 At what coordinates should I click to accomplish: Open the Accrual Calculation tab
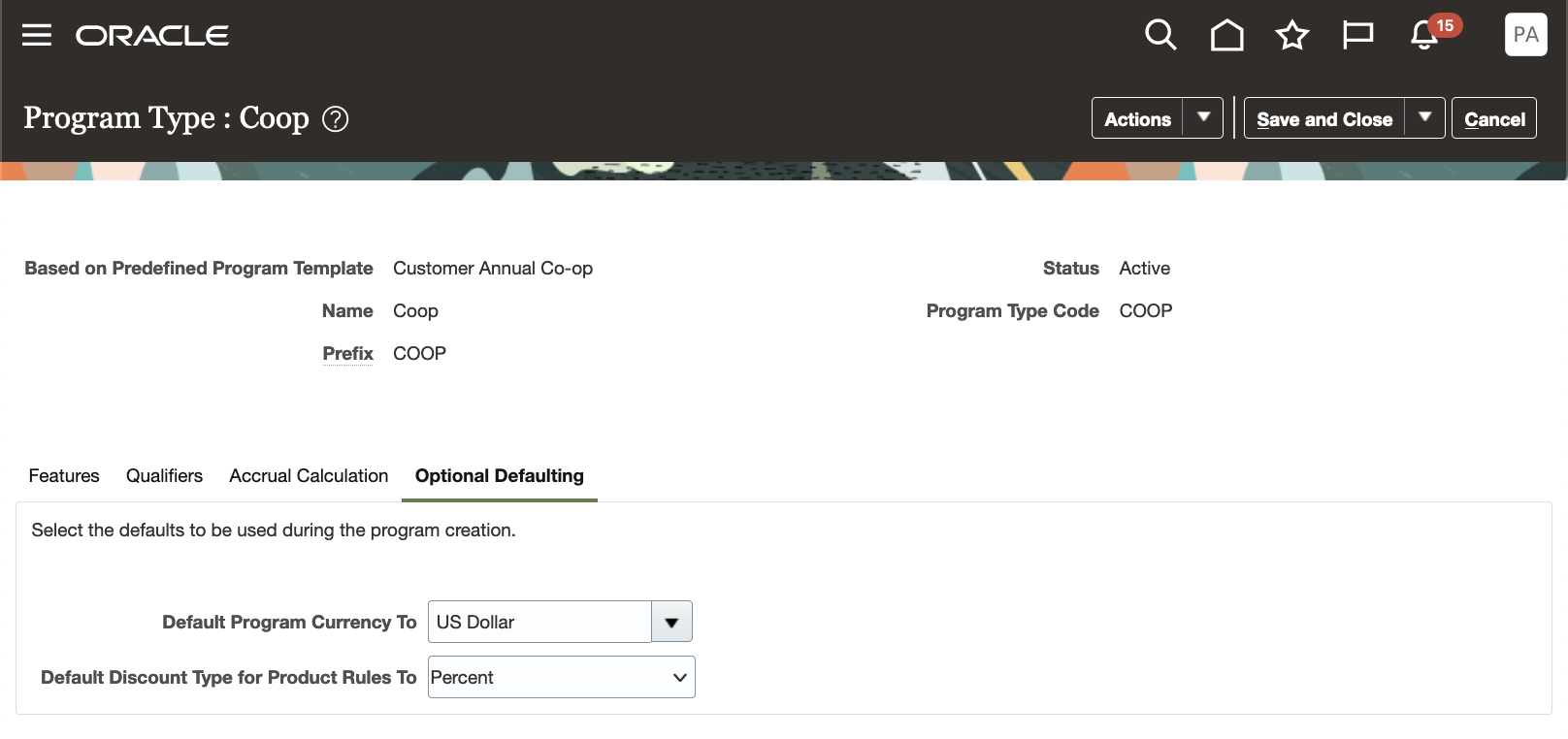click(x=308, y=476)
